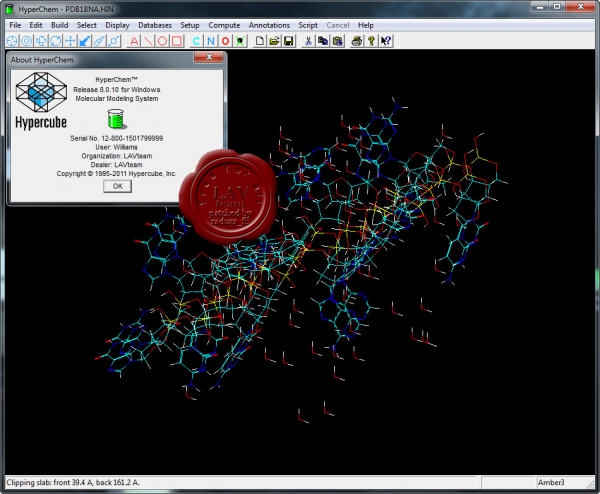Click the 'Organization: LAVteam' text

117,156
